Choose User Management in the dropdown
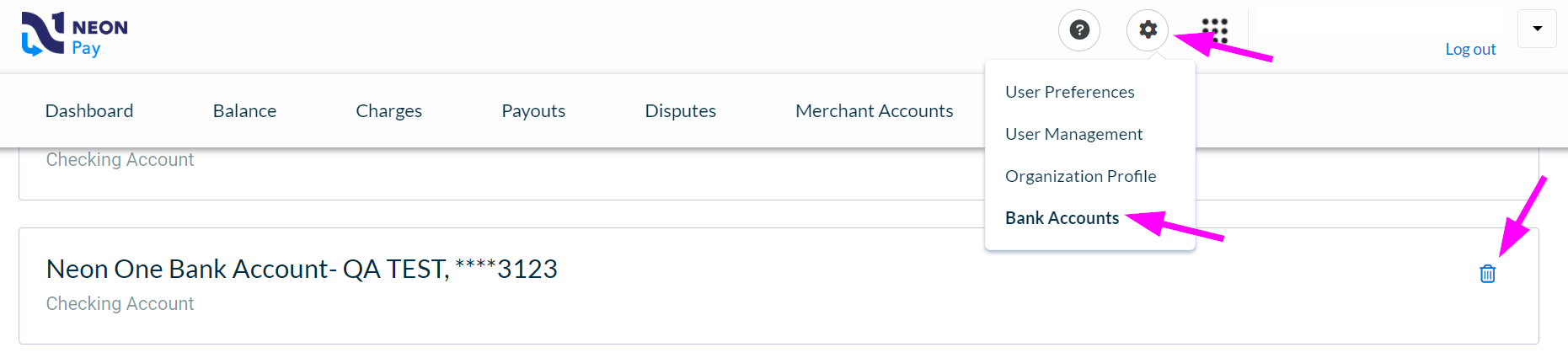 click(x=1073, y=134)
